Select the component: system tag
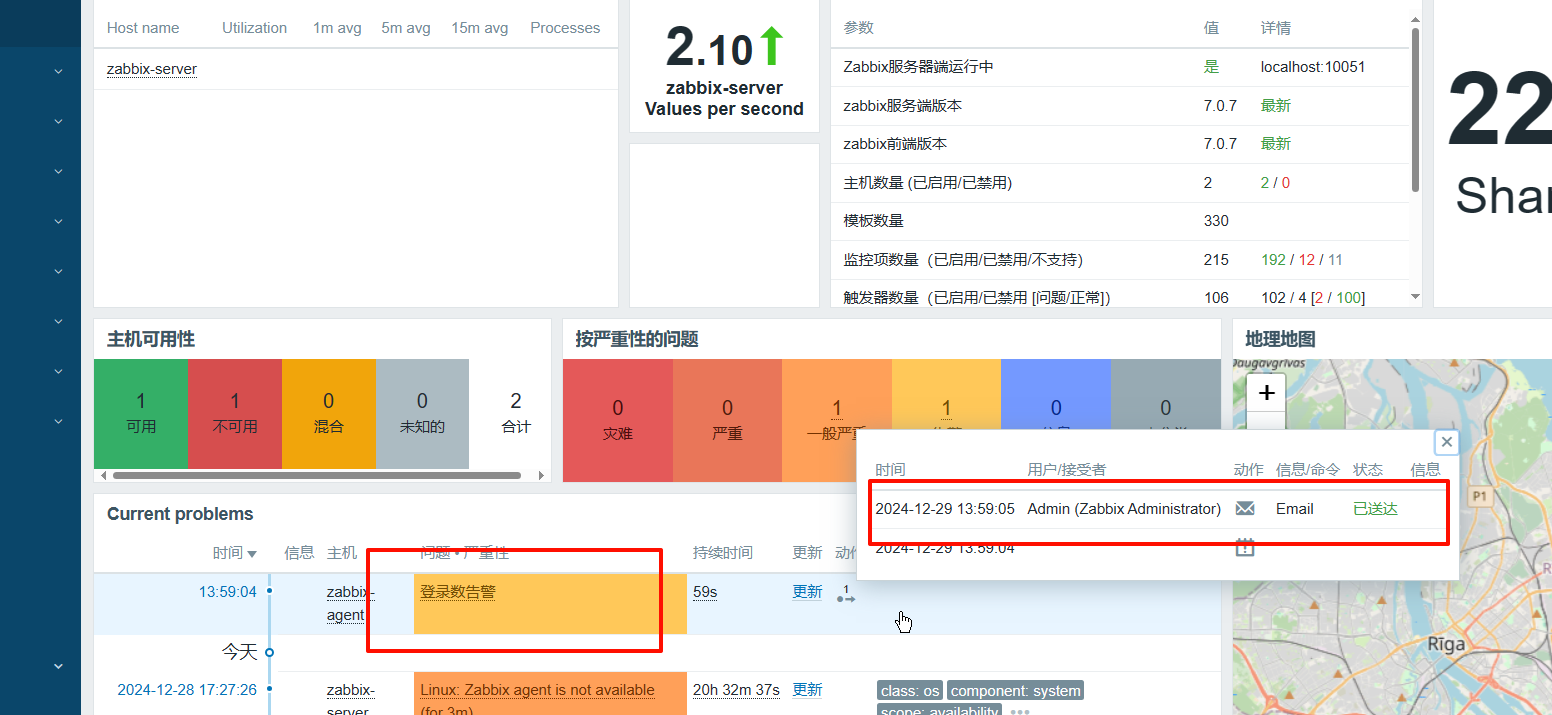1552x715 pixels. tap(1016, 691)
